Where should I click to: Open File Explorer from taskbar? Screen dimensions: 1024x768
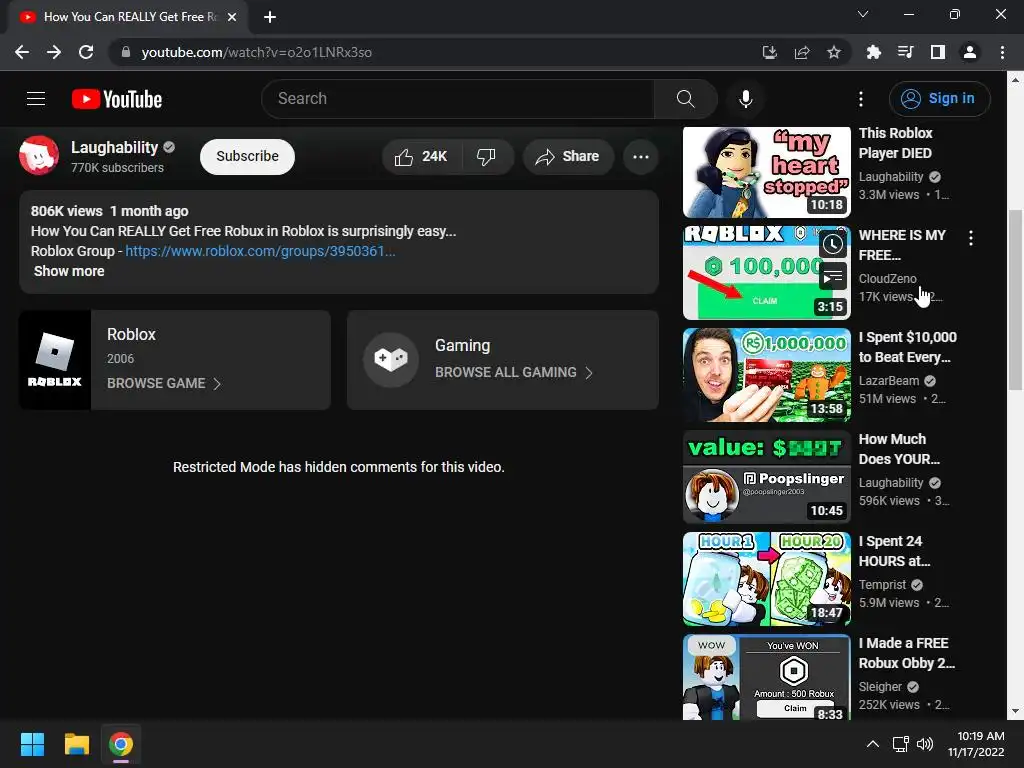(x=76, y=744)
